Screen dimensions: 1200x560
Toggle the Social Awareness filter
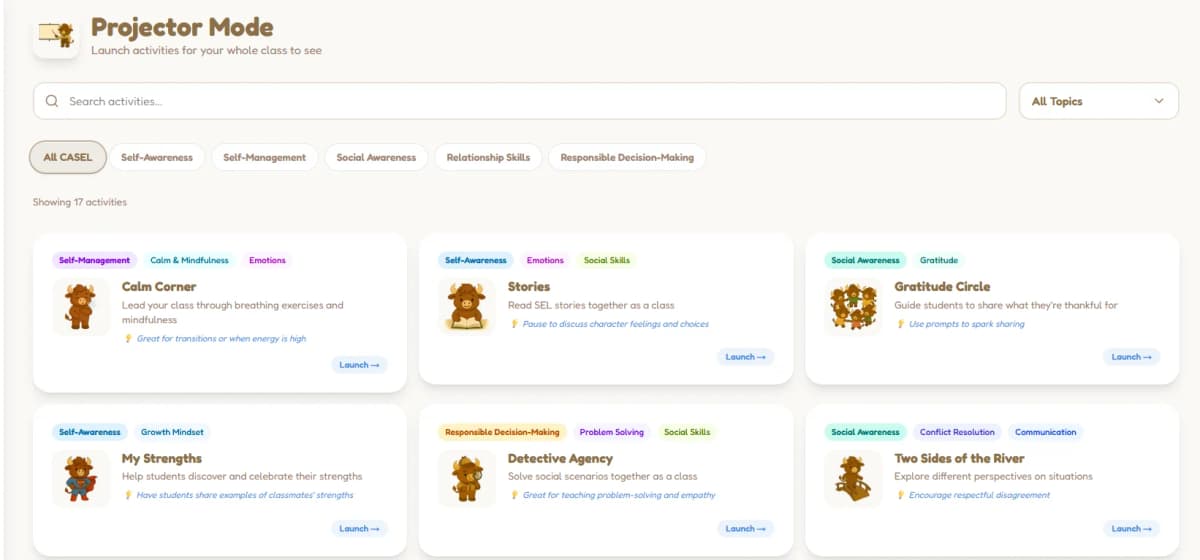pos(376,157)
